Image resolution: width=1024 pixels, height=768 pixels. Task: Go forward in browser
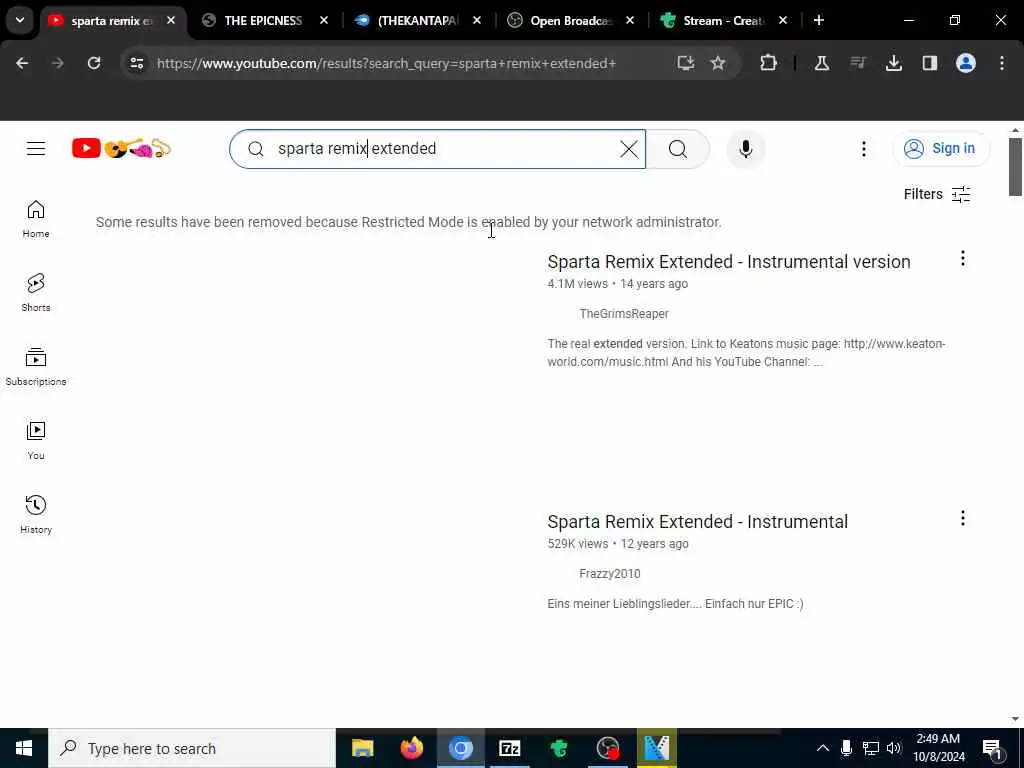58,63
